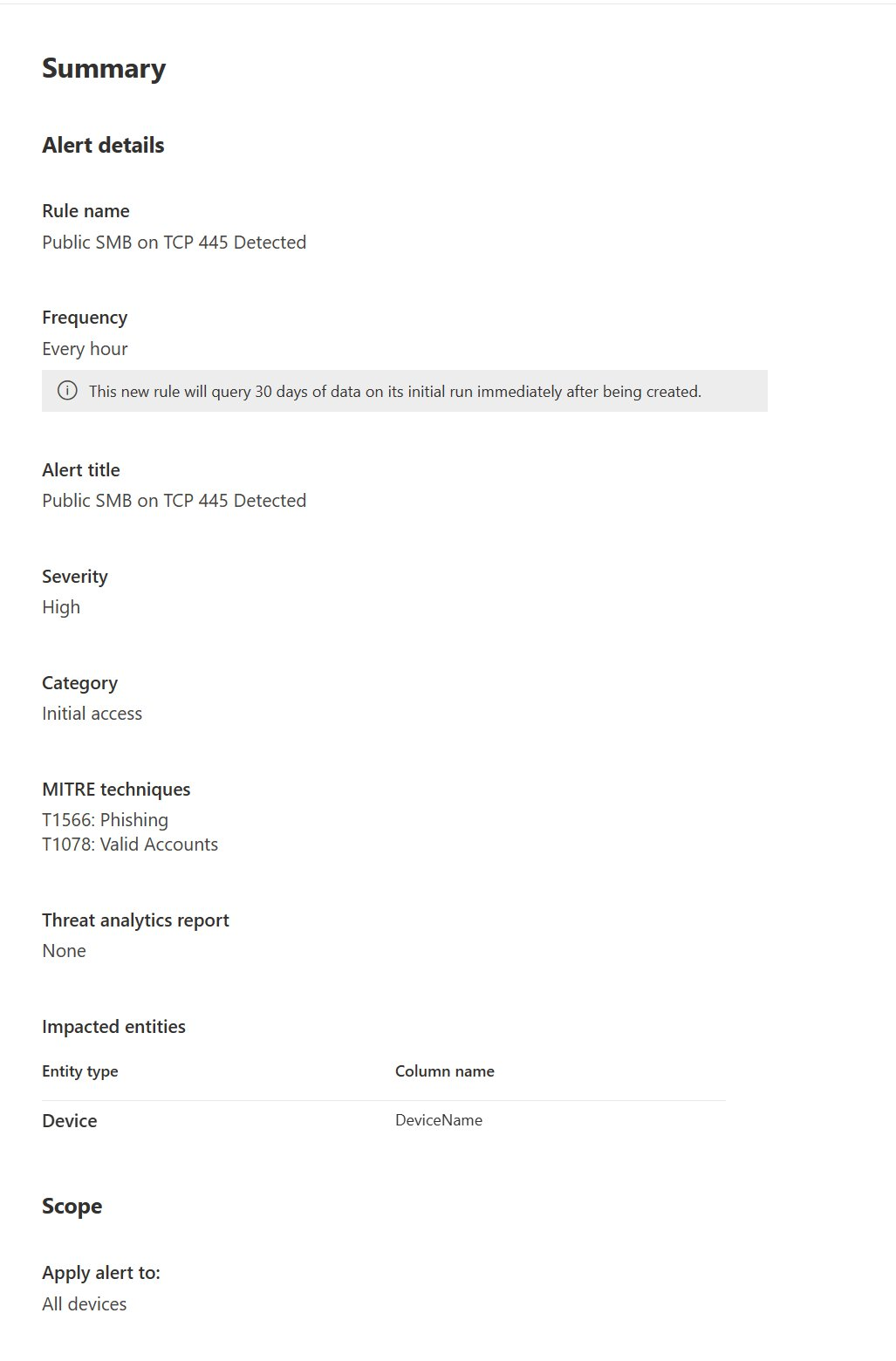Click the Entity type column header

click(80, 1071)
